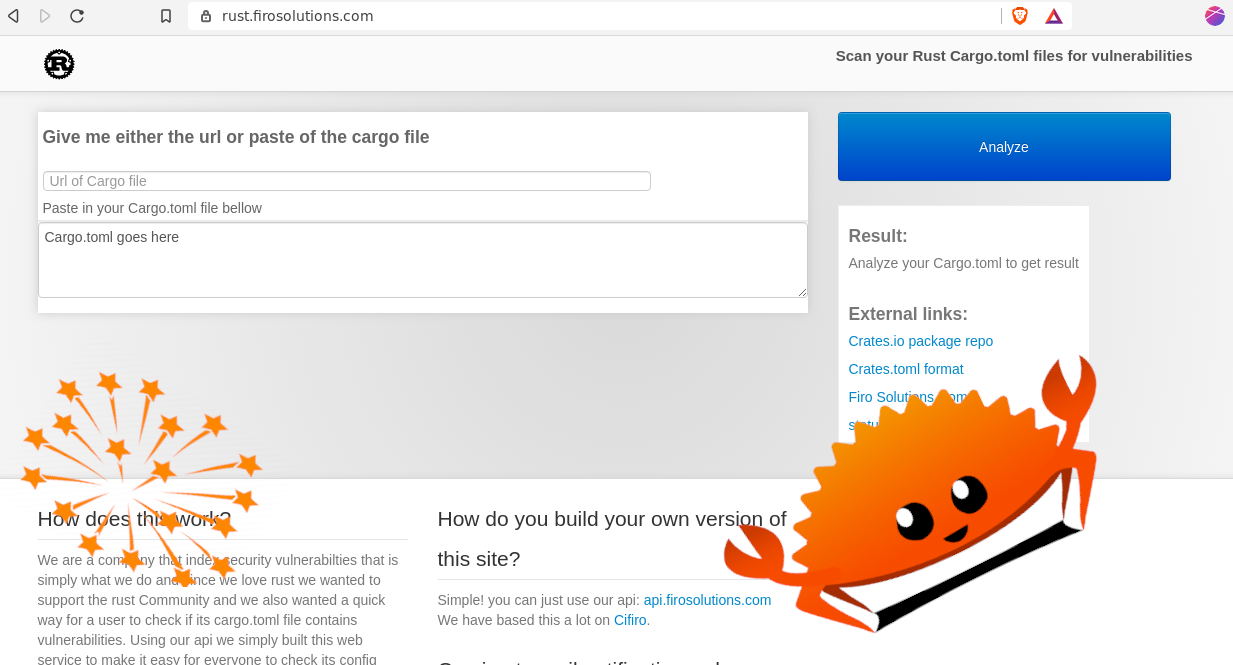Open the Firo Solutions link
Screen dimensions: 1233x665
click(908, 397)
